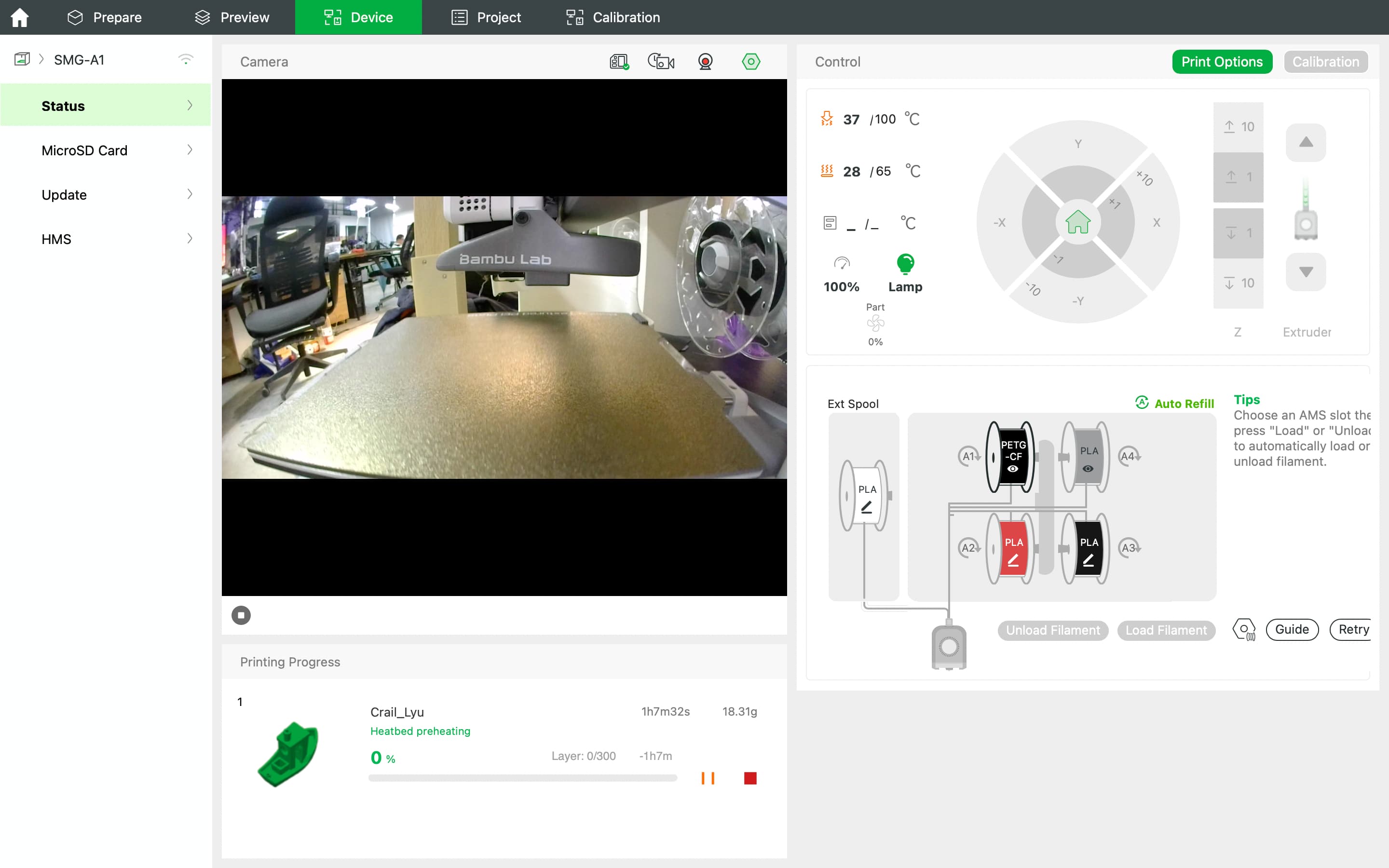The height and width of the screenshot is (868, 1389).
Task: Click the SD card status icon
Action: (x=619, y=61)
